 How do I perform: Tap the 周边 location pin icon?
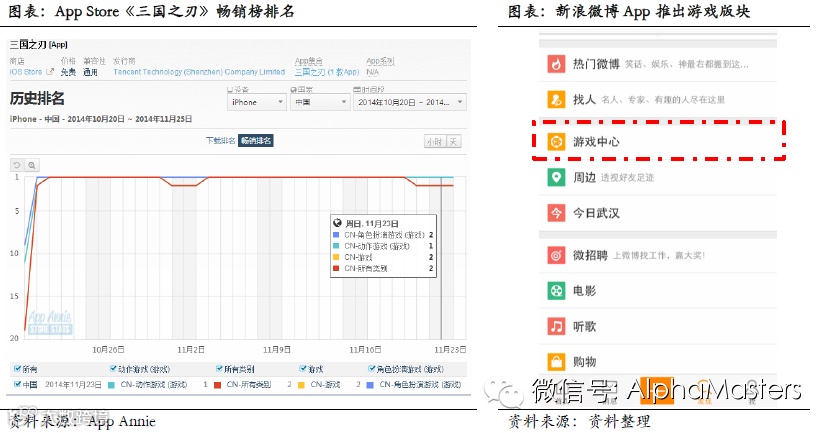click(x=556, y=177)
